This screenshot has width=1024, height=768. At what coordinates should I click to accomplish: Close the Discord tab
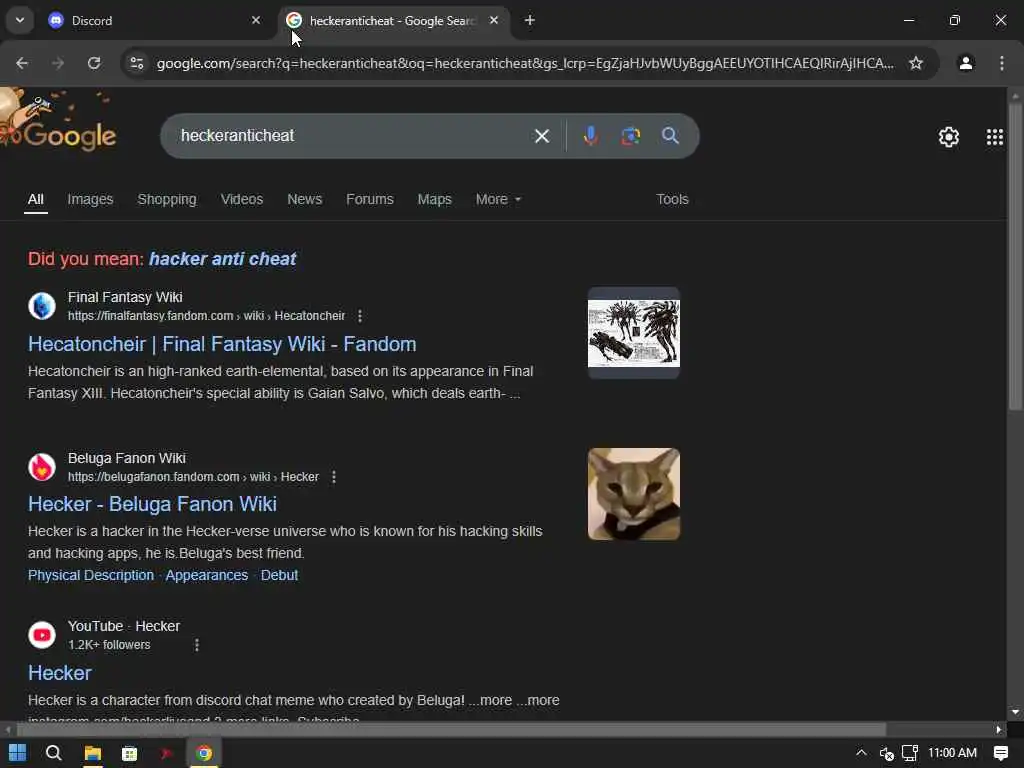point(256,20)
